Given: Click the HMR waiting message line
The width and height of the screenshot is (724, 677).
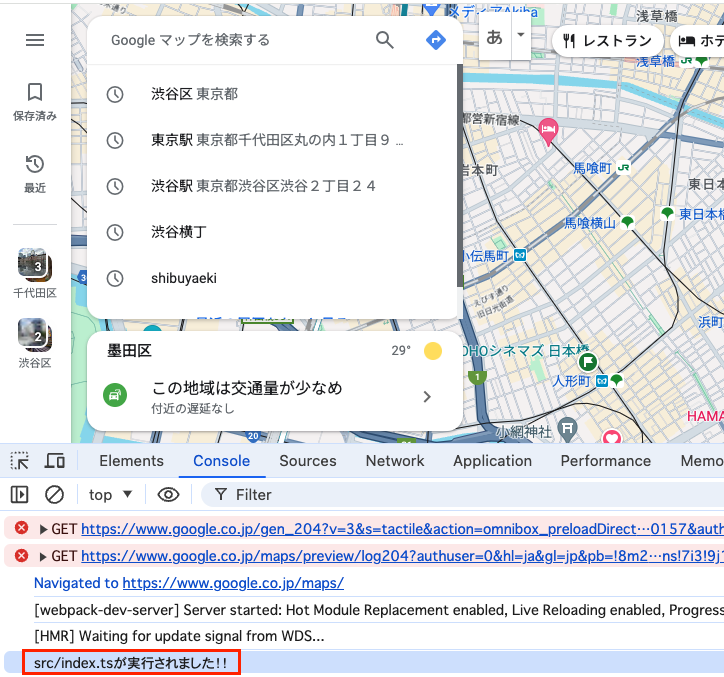Looking at the screenshot, I should [x=179, y=636].
